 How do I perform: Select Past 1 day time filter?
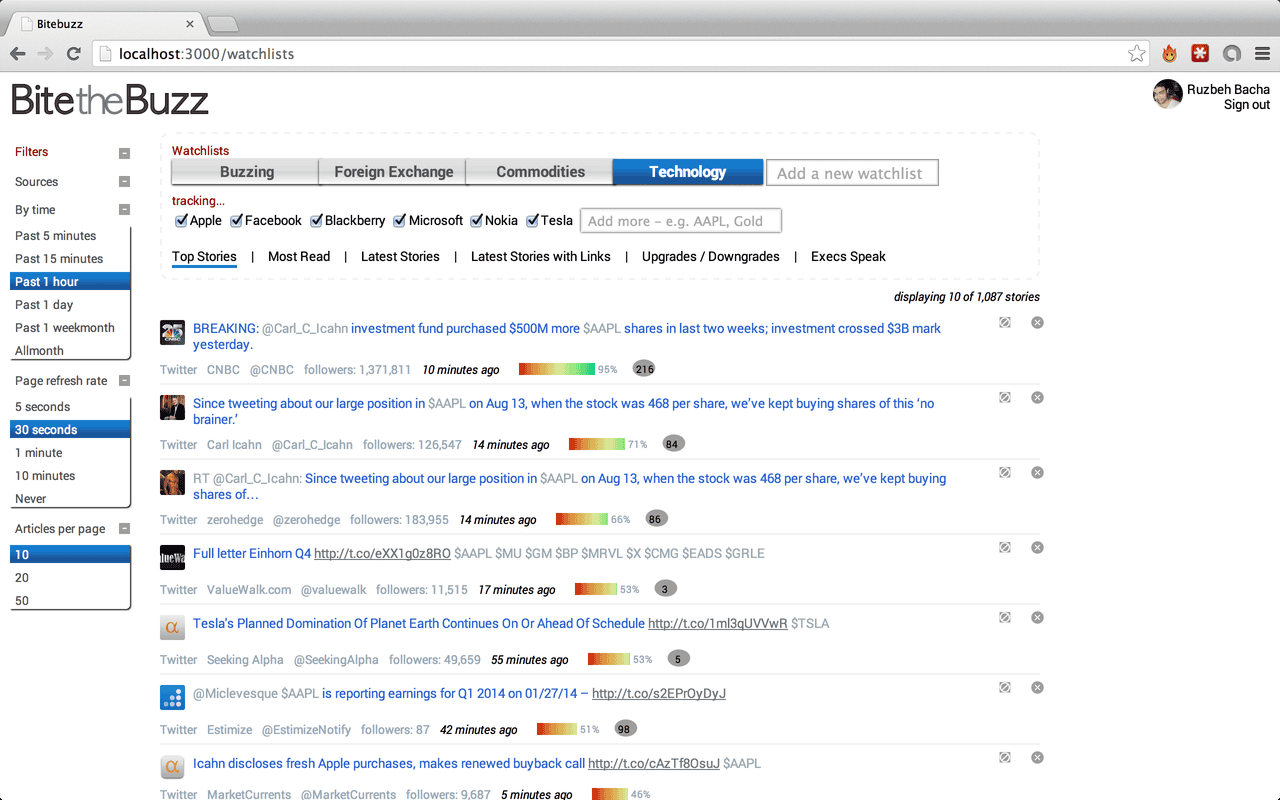click(70, 305)
